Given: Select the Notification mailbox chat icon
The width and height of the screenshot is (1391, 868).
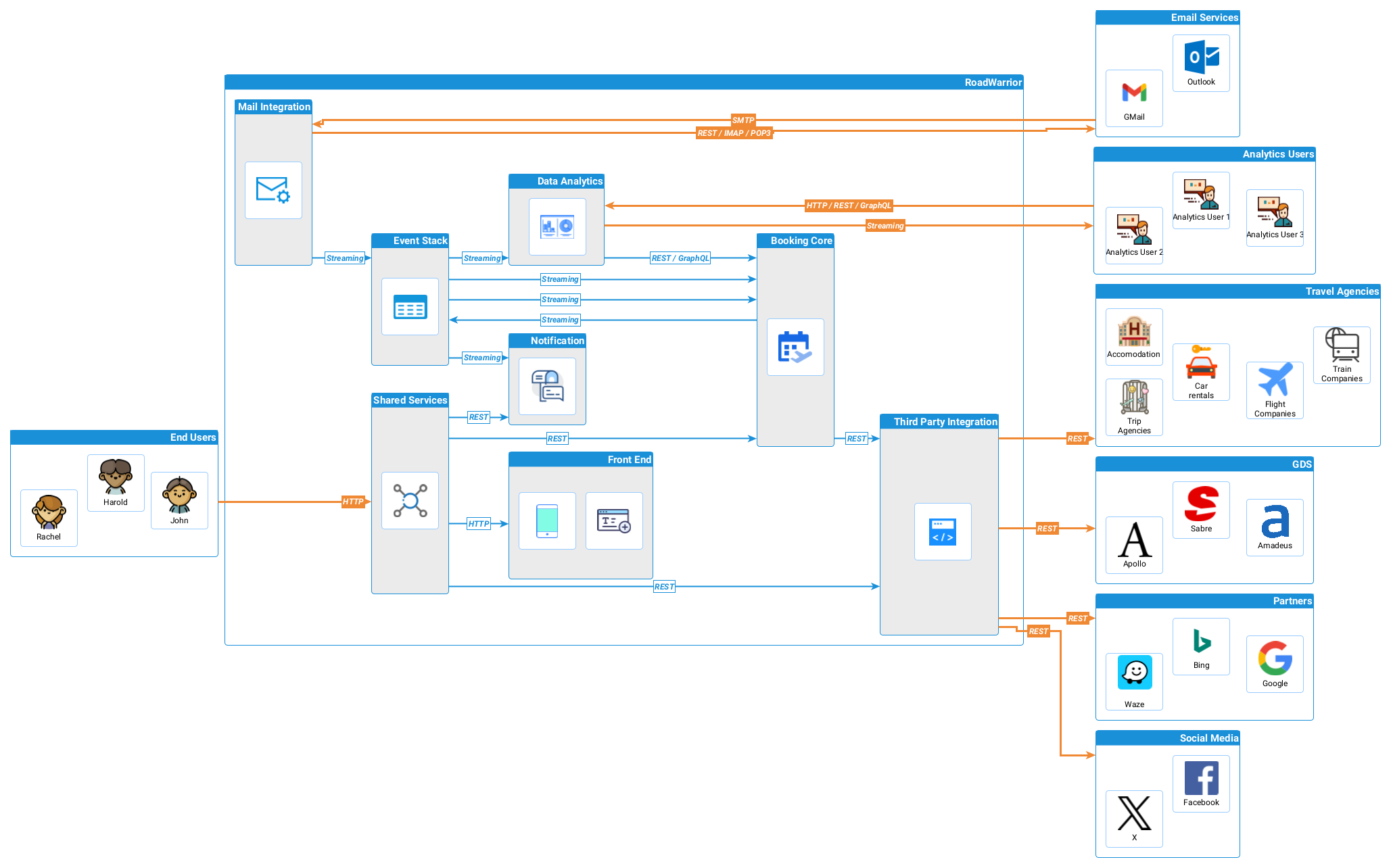Looking at the screenshot, I should 547,385.
